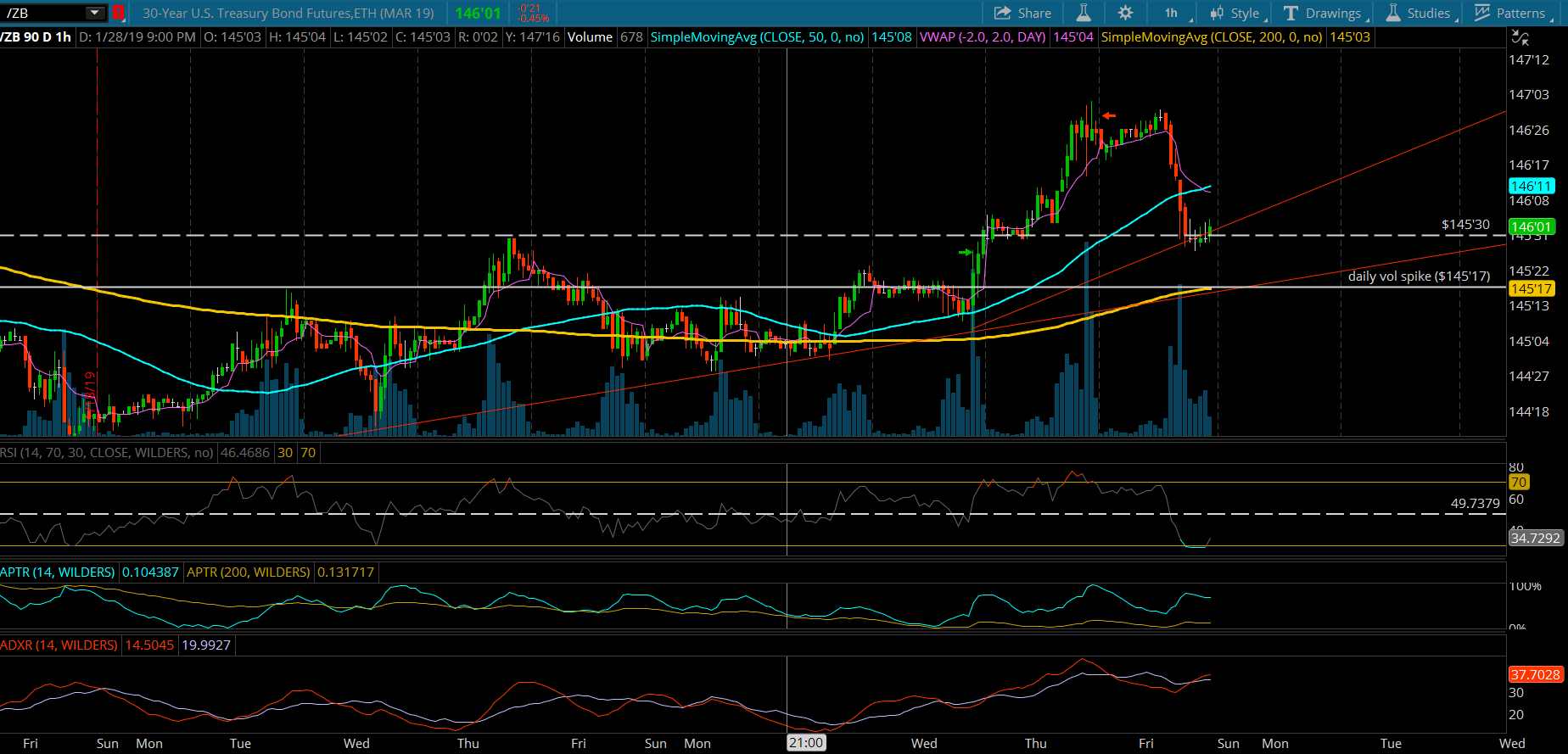Select the daily vol spike ($145'17) label
This screenshot has height=754, width=1568.
pyautogui.click(x=1419, y=276)
